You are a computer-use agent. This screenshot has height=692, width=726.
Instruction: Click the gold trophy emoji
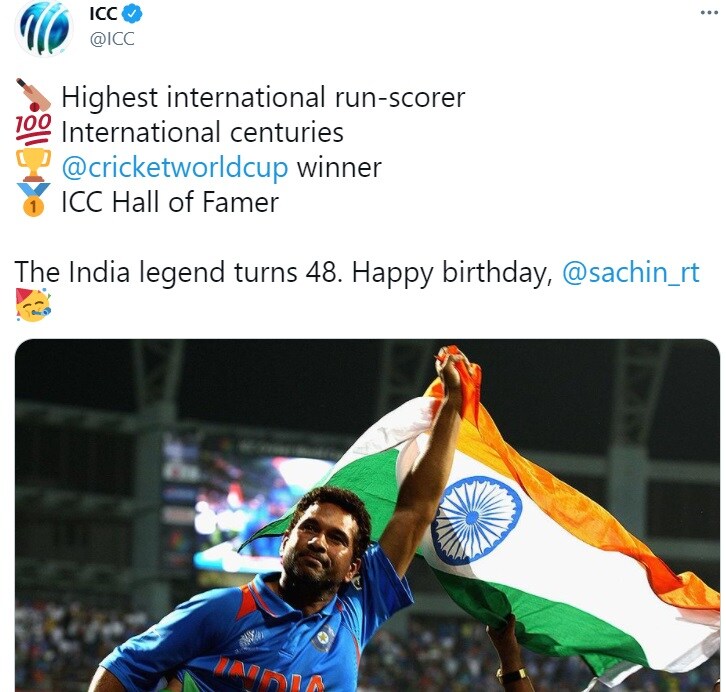coord(33,165)
